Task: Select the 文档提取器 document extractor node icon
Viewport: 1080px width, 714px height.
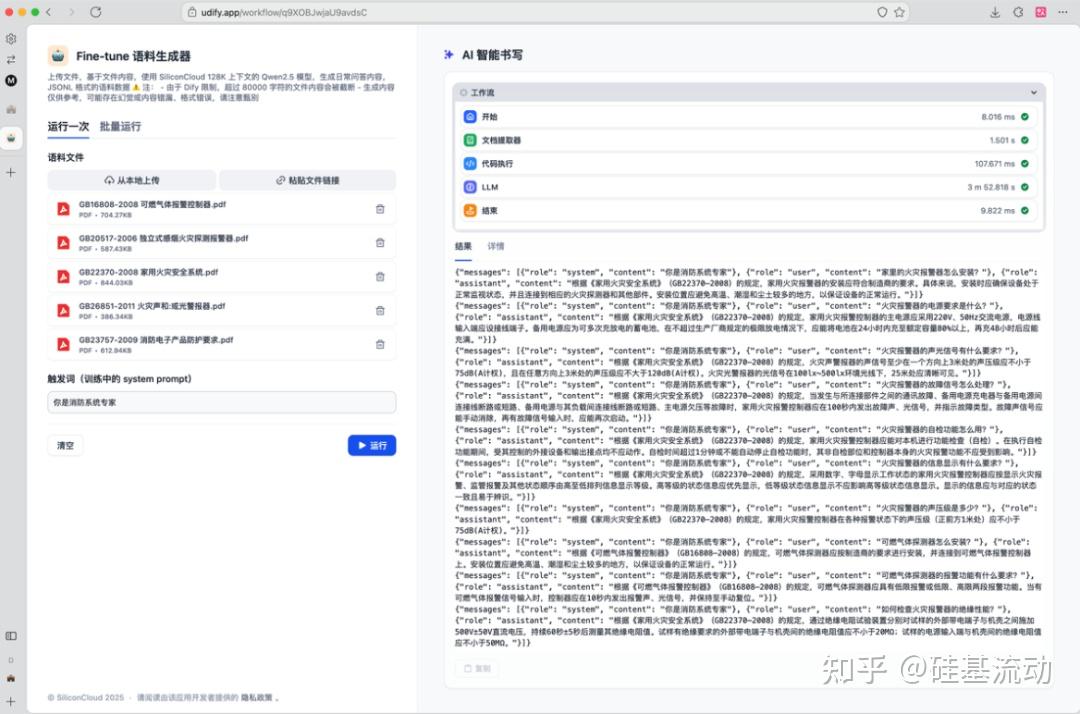Action: click(x=469, y=140)
